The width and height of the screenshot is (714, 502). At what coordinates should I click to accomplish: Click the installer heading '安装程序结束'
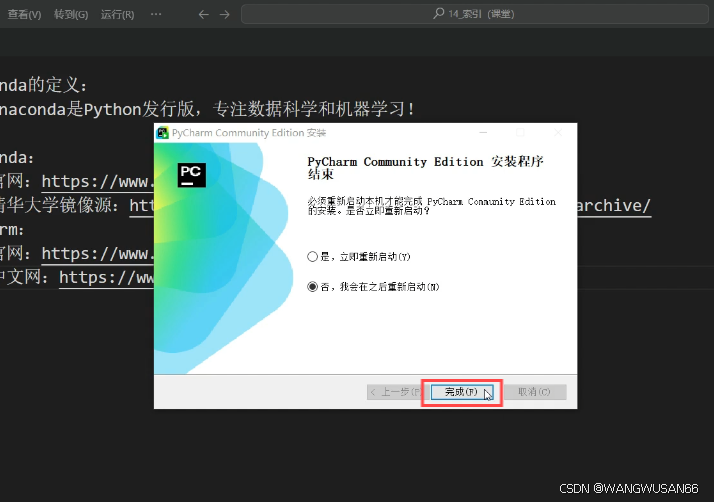point(425,167)
